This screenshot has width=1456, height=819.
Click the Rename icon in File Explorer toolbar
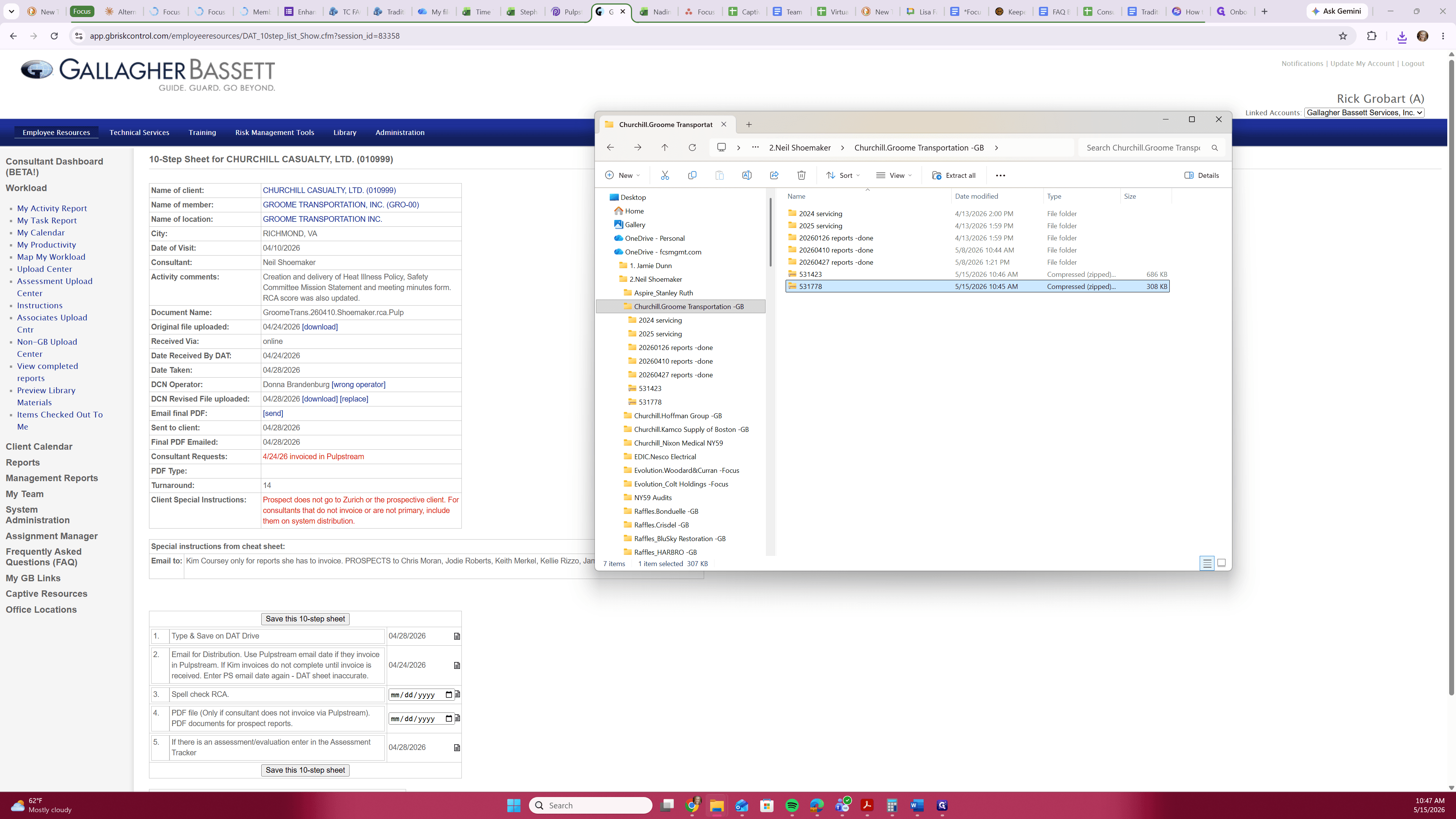pyautogui.click(x=747, y=175)
